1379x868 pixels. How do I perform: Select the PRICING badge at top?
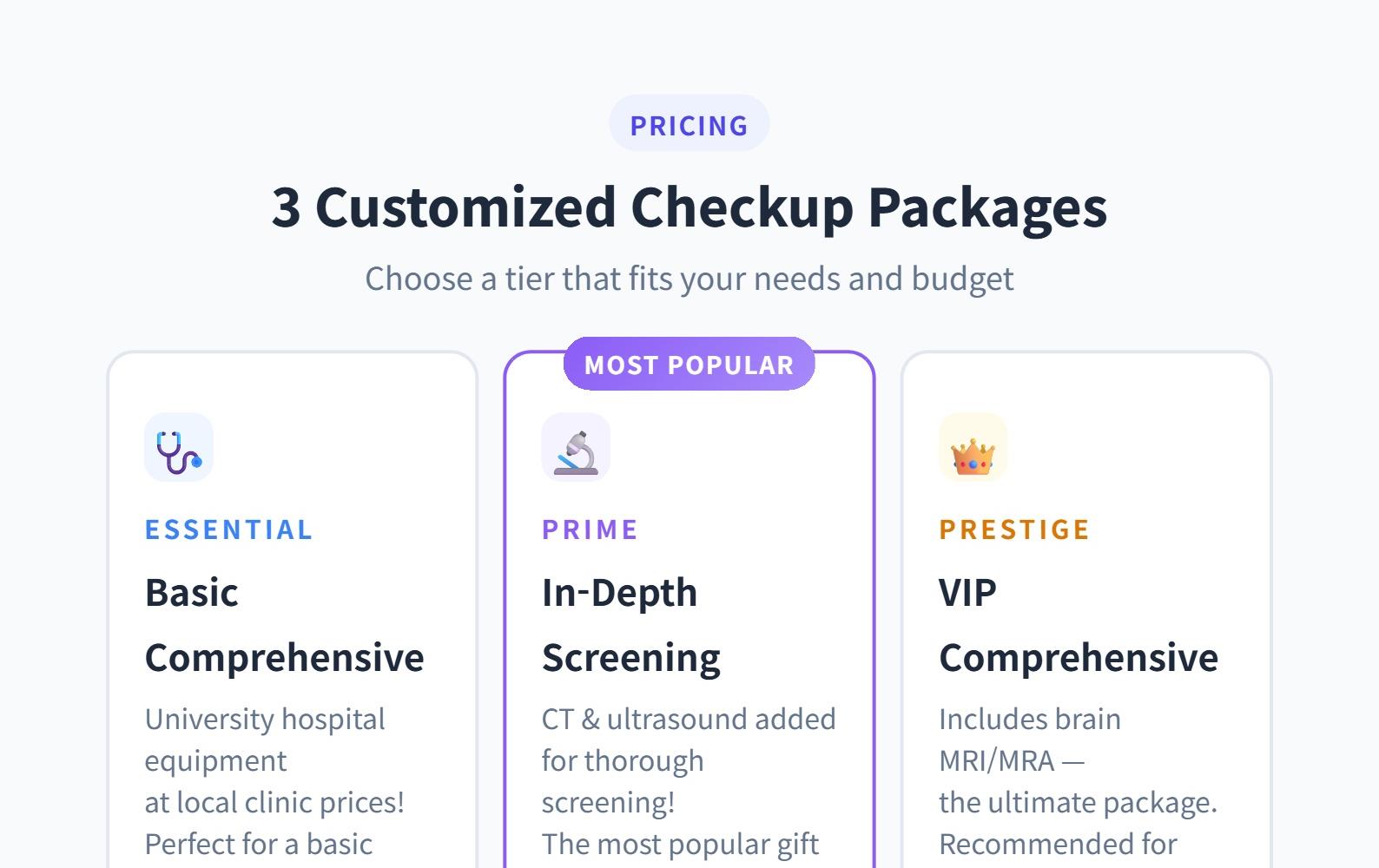(689, 125)
